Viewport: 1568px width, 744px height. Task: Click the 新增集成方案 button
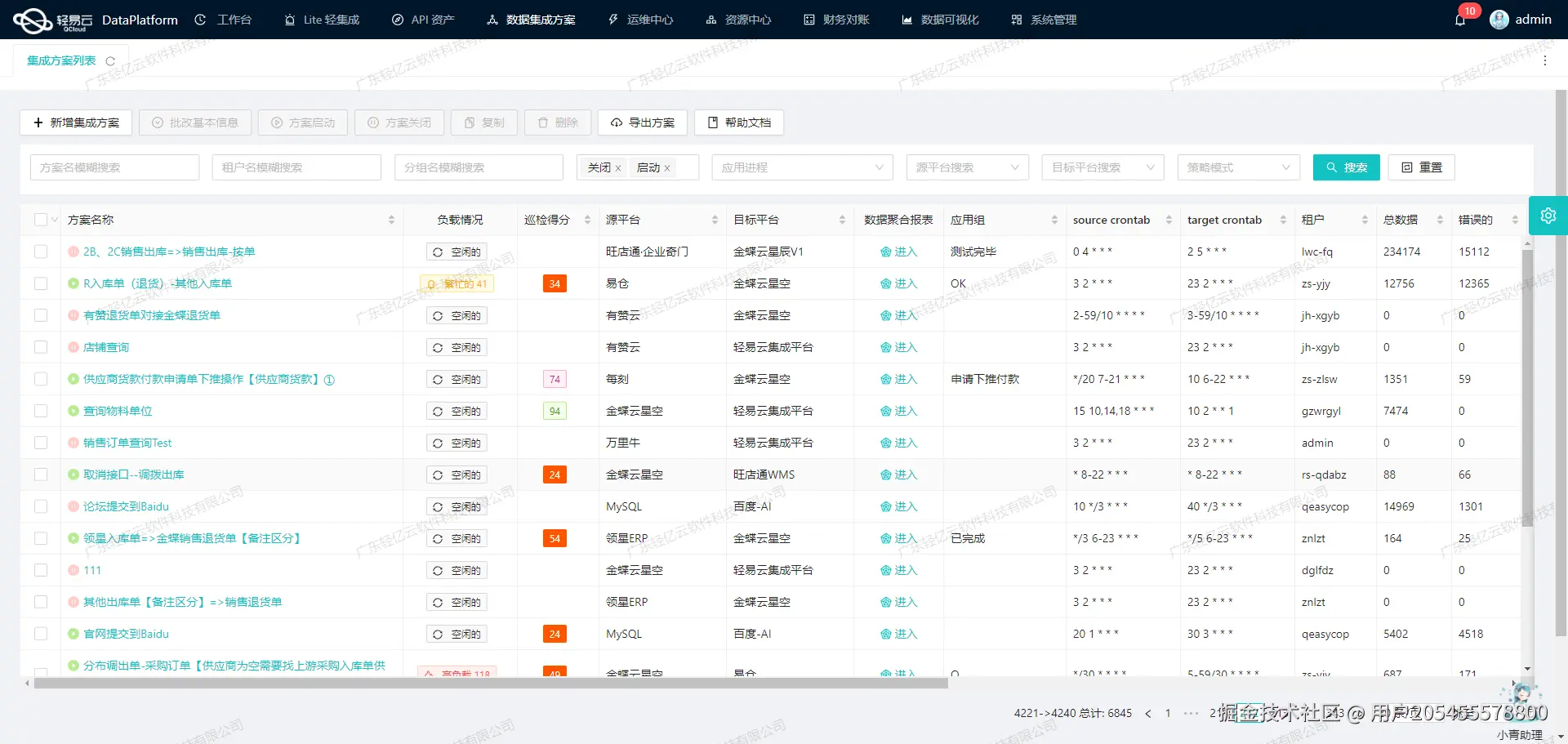point(76,123)
